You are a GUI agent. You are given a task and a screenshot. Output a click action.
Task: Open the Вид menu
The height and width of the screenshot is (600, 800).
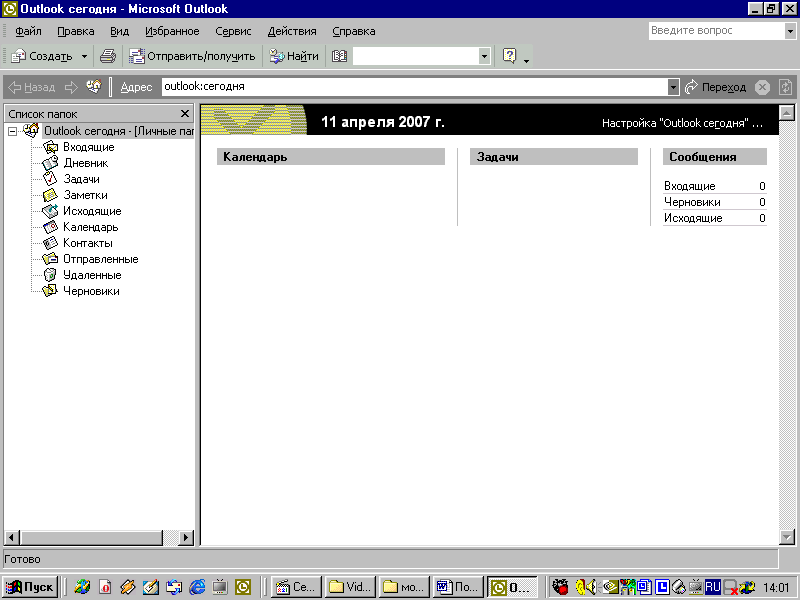(119, 31)
